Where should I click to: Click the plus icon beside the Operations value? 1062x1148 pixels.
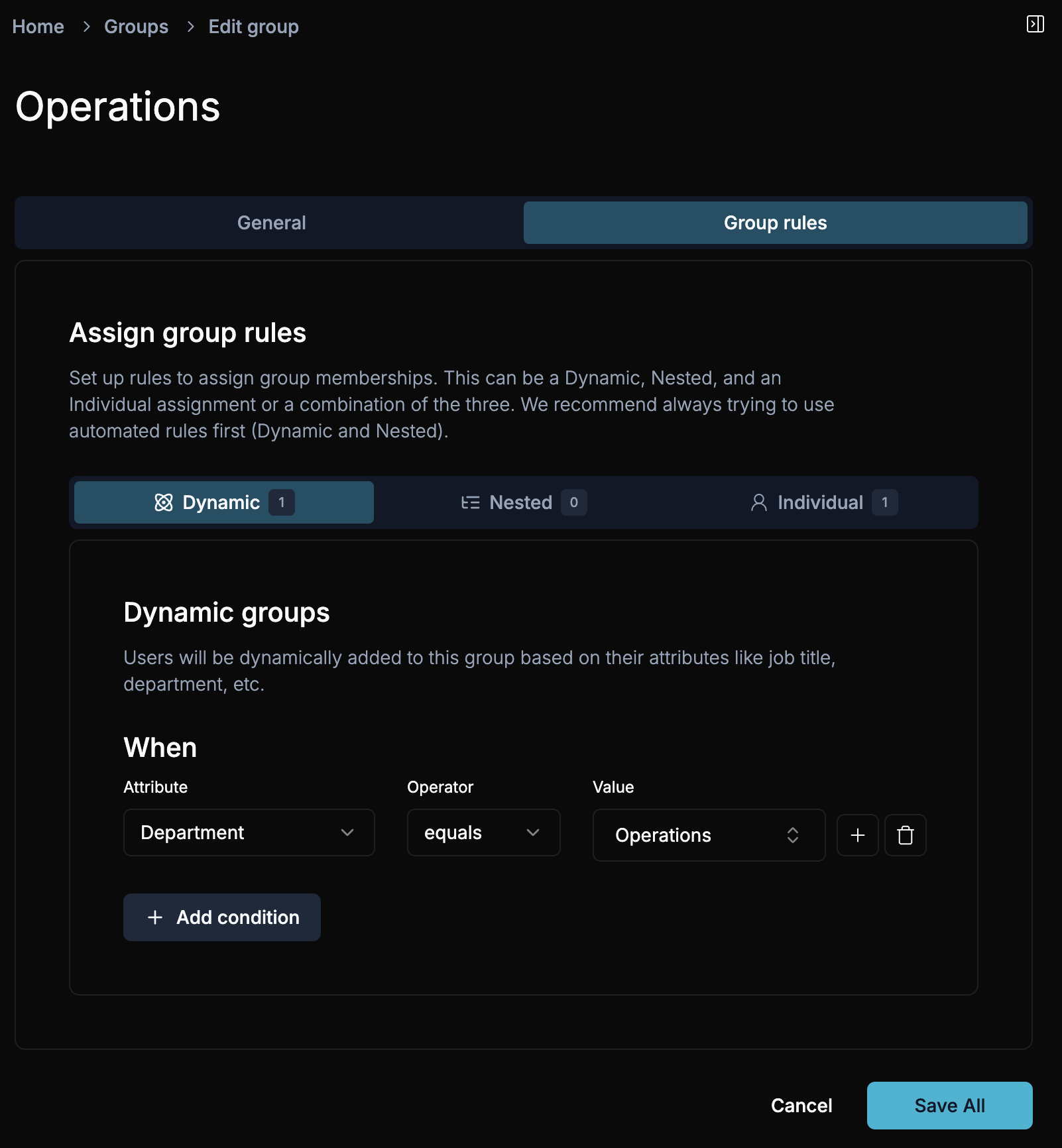[x=857, y=835]
